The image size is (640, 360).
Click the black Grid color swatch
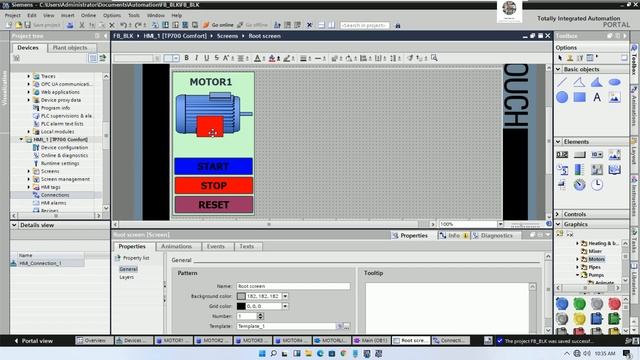tap(241, 306)
